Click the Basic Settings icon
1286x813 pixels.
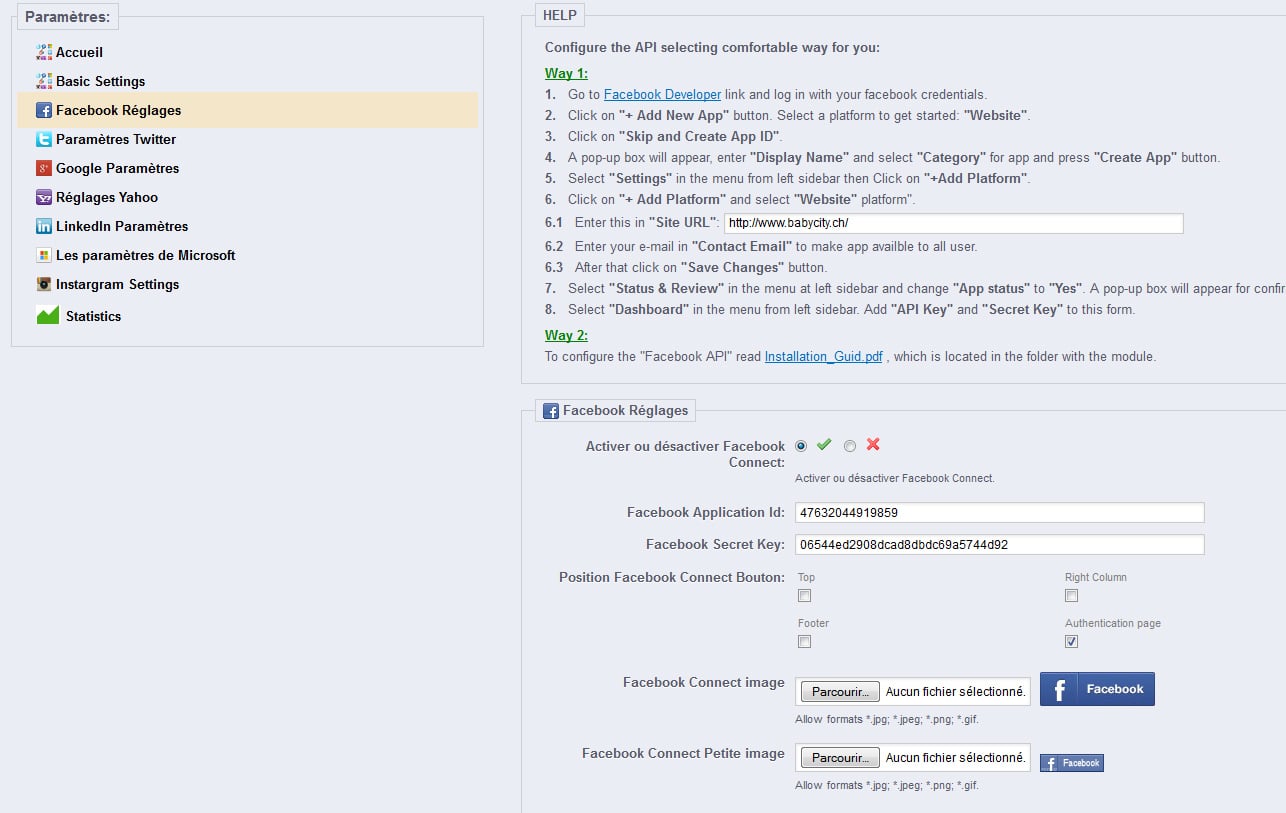coord(44,81)
